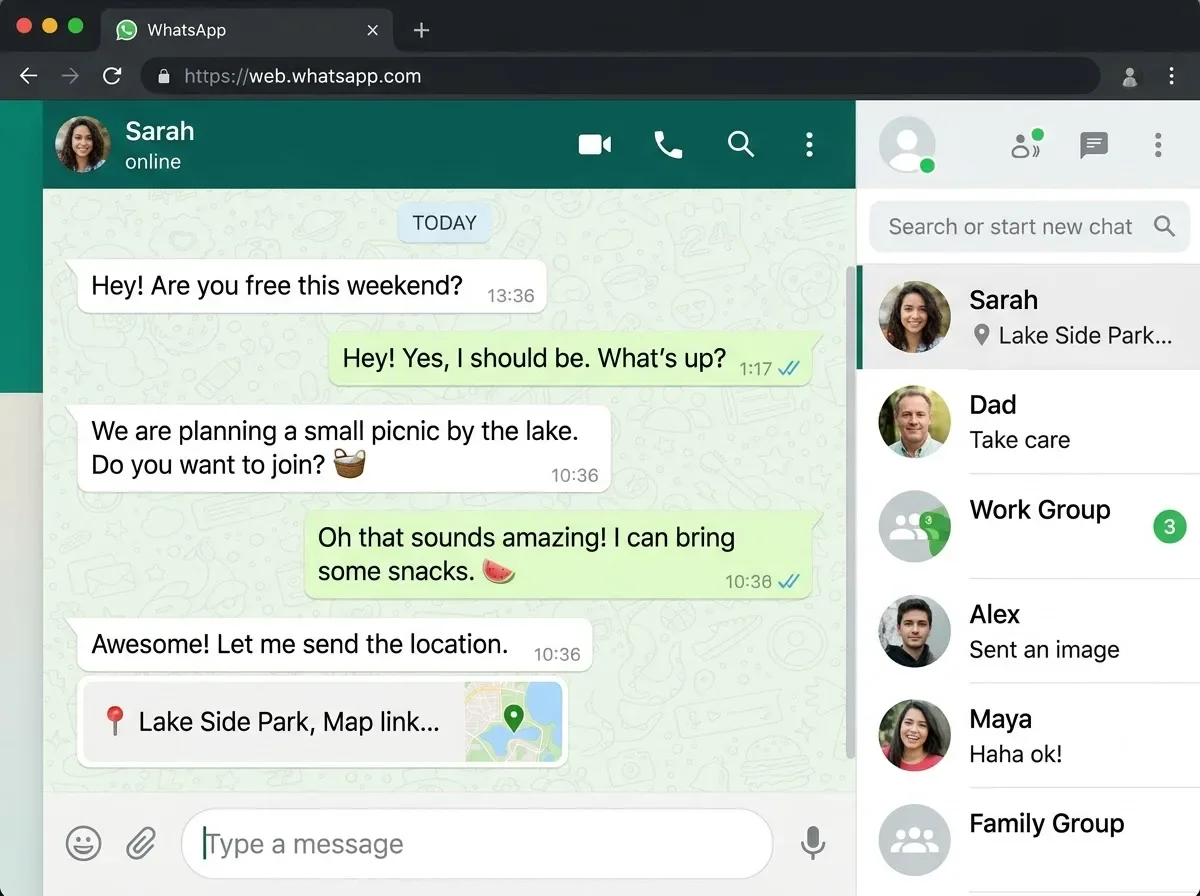Open the chat header menu dots
Screen dimensions: 1200x896
(809, 145)
